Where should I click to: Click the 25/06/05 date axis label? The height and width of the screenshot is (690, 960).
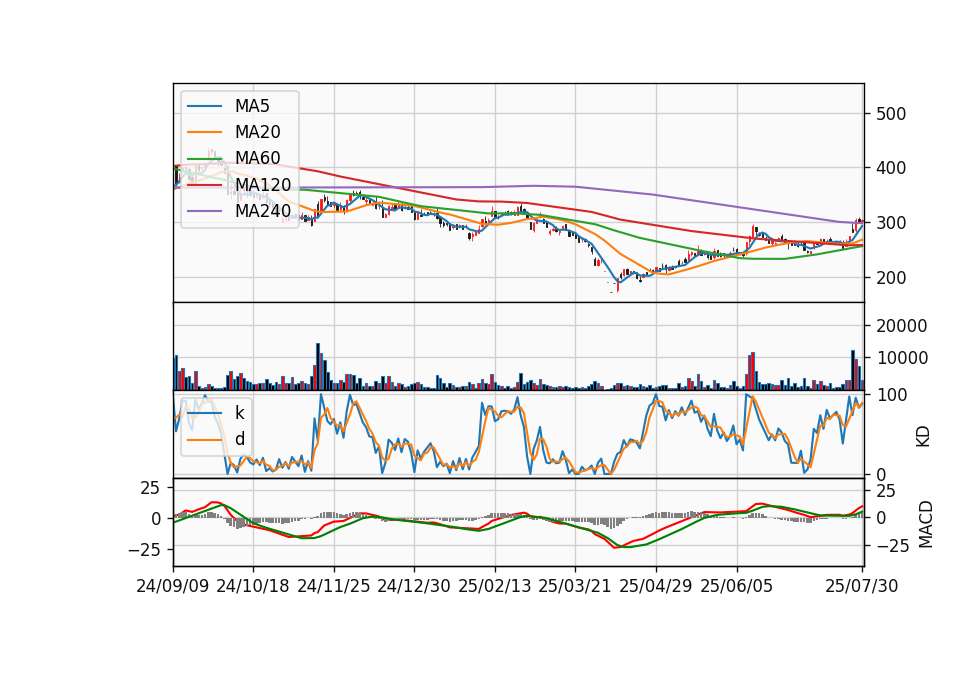737,586
